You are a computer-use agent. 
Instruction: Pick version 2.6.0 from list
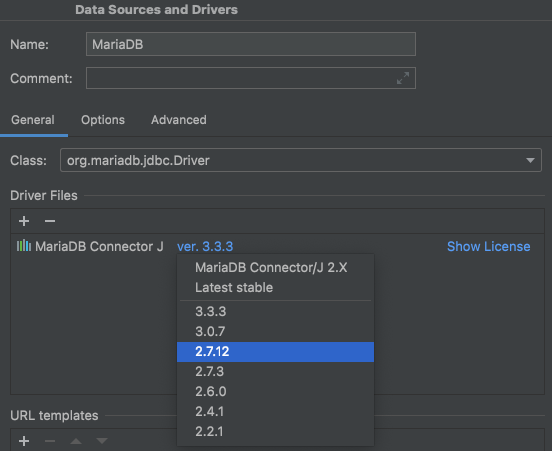pyautogui.click(x=275, y=392)
